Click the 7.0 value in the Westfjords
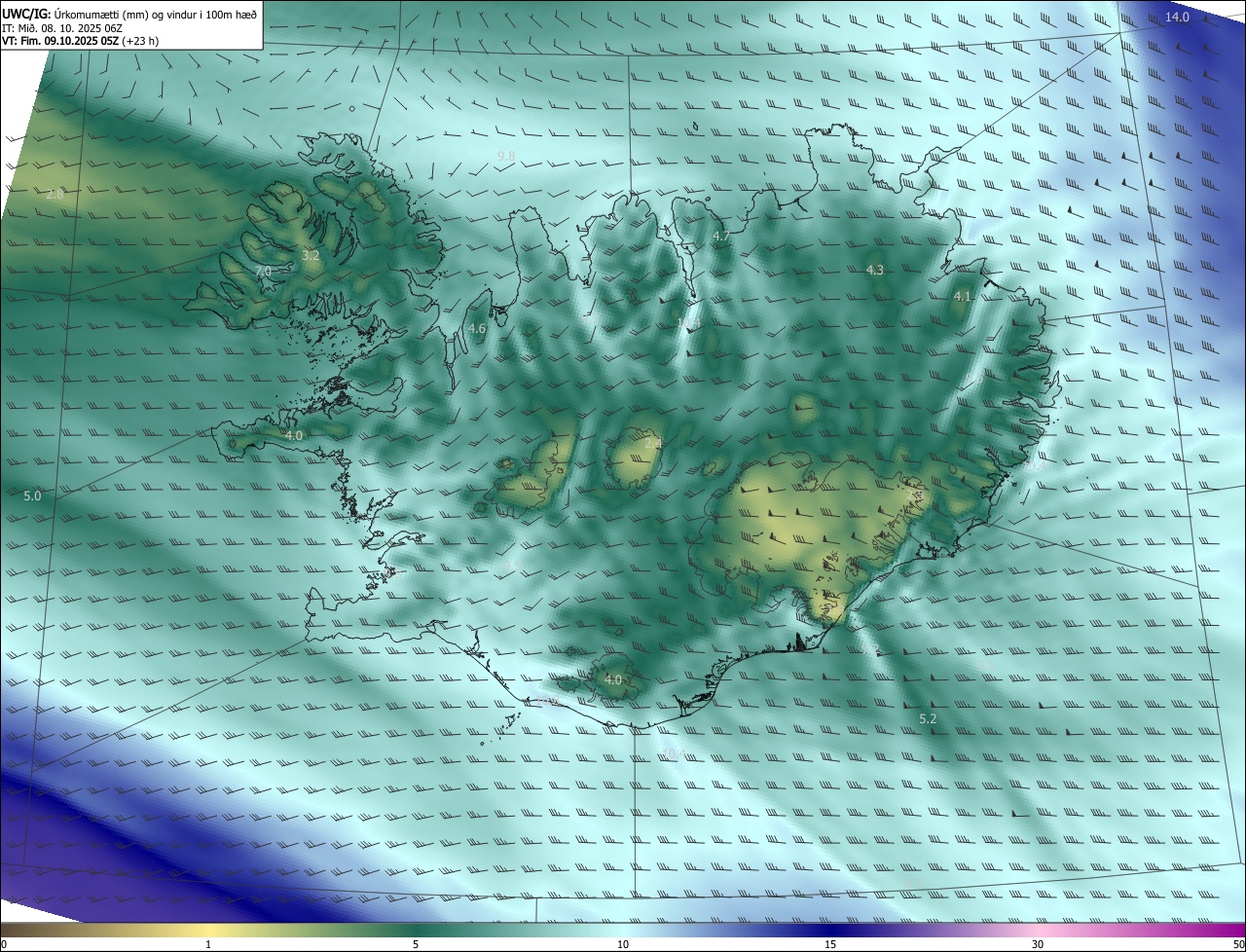The height and width of the screenshot is (952, 1246). tap(263, 271)
